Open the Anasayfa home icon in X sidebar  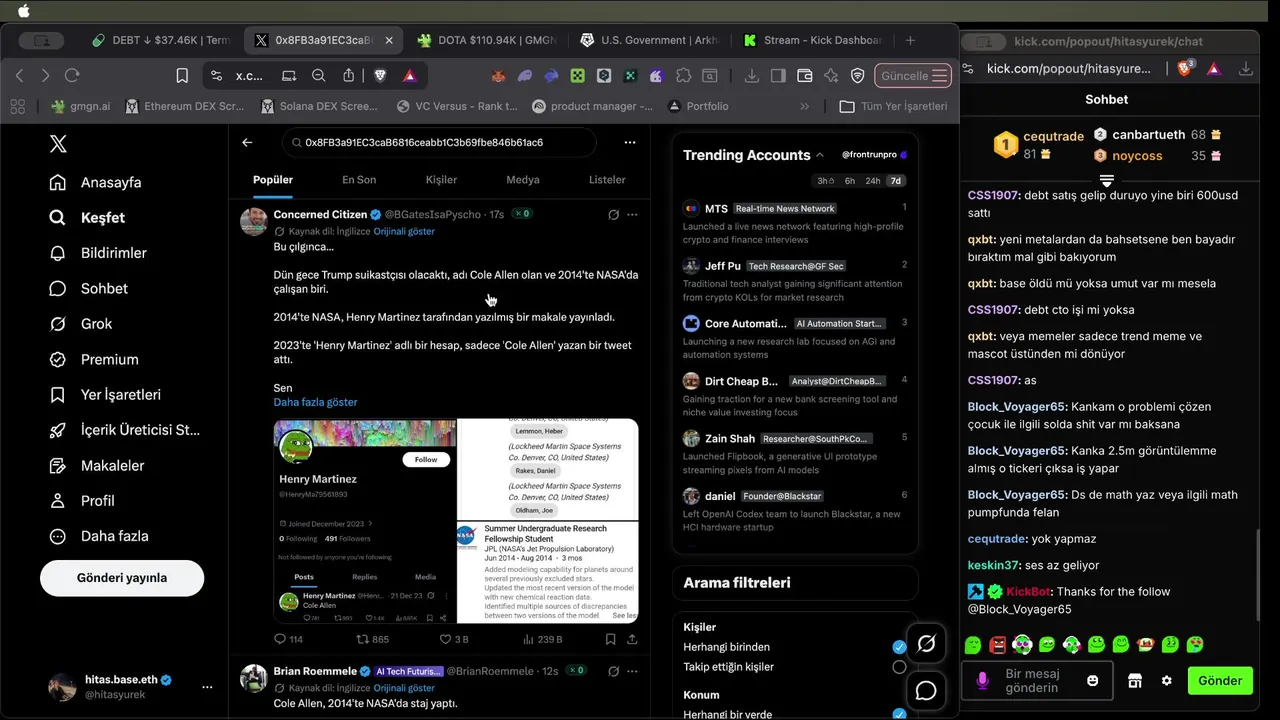tap(58, 182)
